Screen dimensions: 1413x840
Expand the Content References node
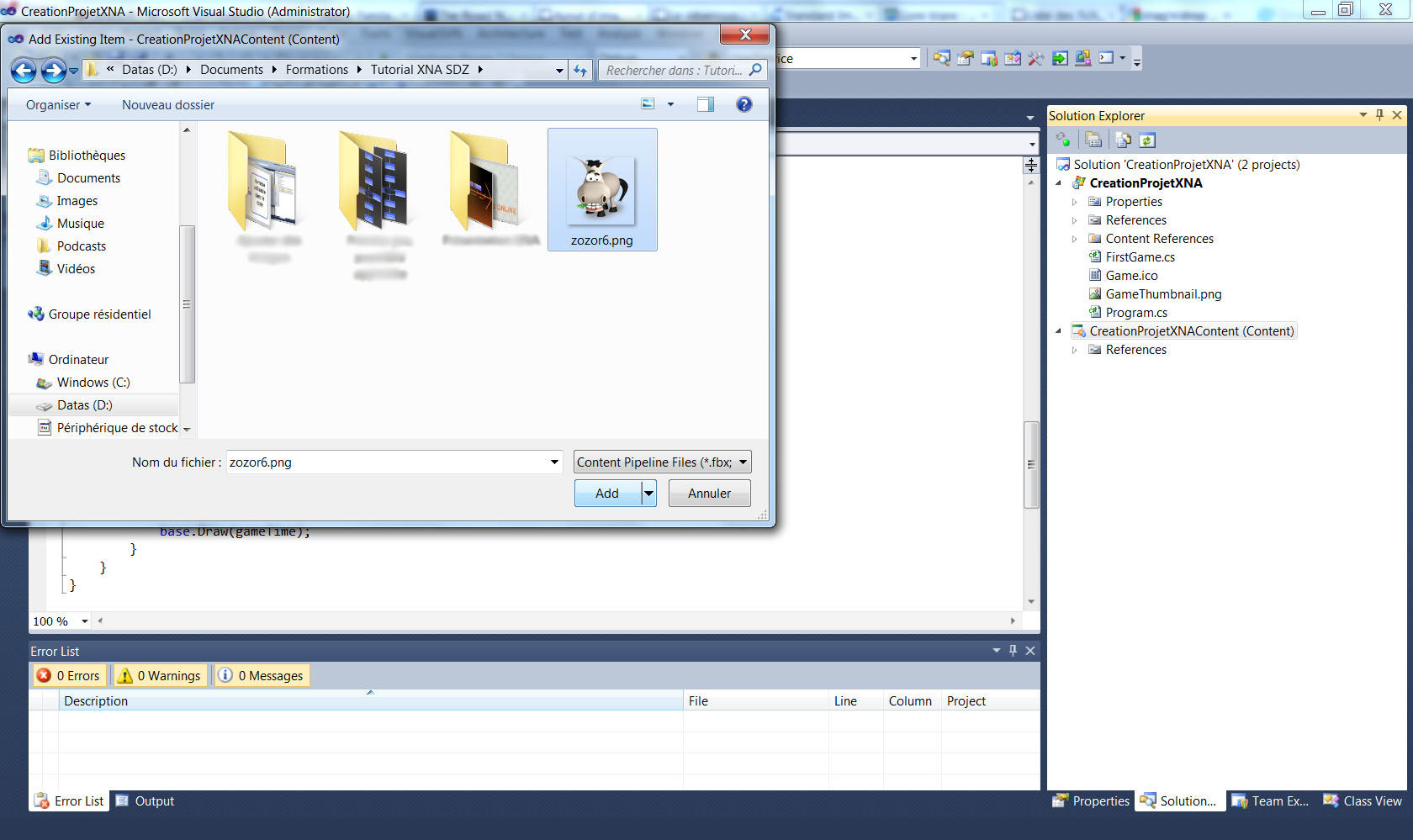(x=1074, y=239)
